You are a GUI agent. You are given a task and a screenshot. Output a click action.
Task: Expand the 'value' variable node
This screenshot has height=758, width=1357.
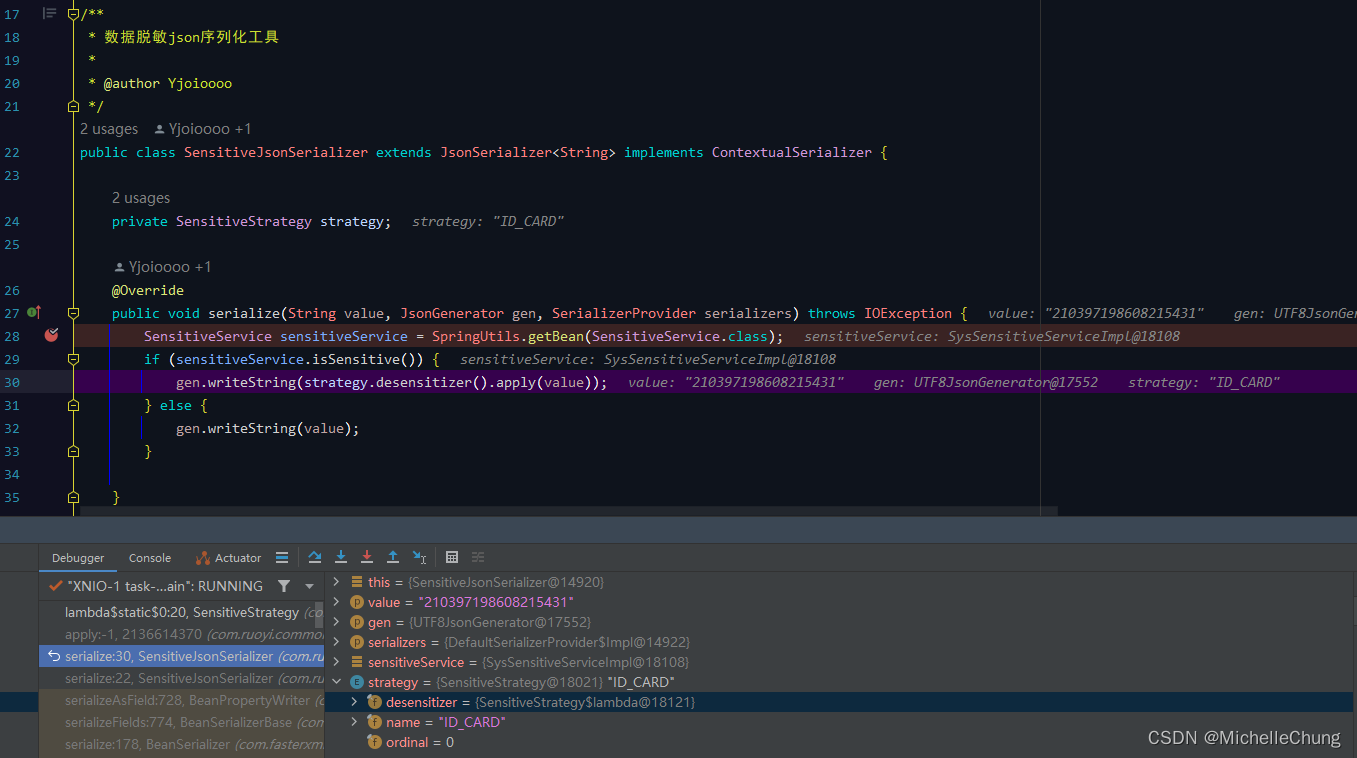pos(336,602)
